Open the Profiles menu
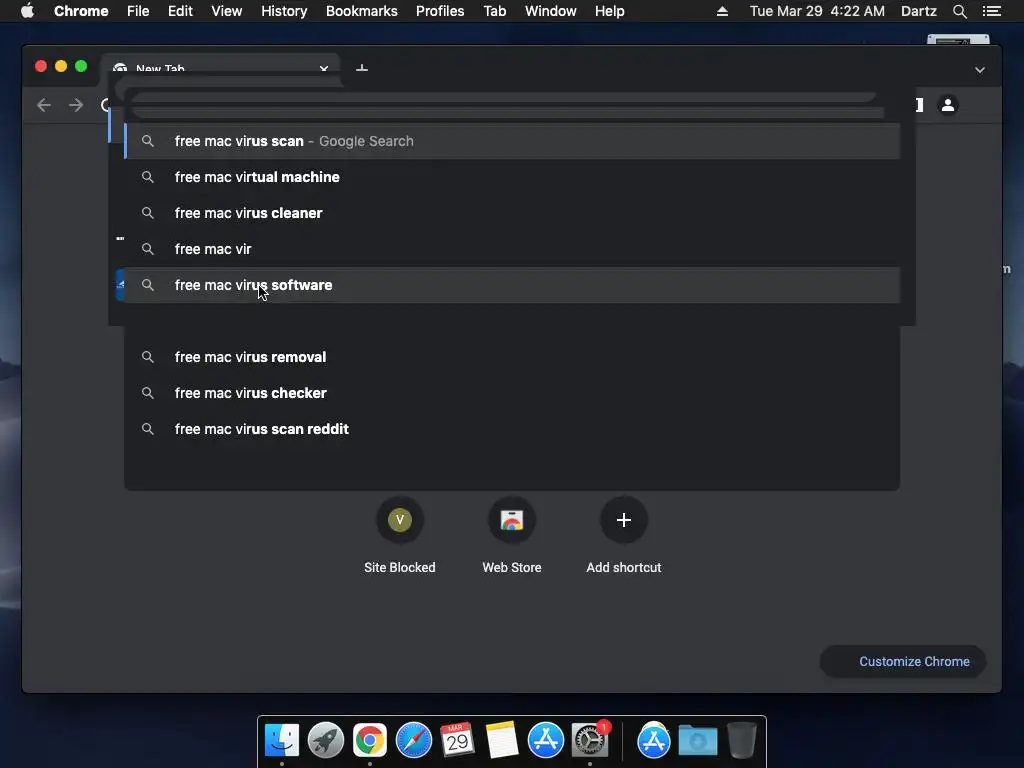Viewport: 1024px width, 768px height. pos(440,11)
